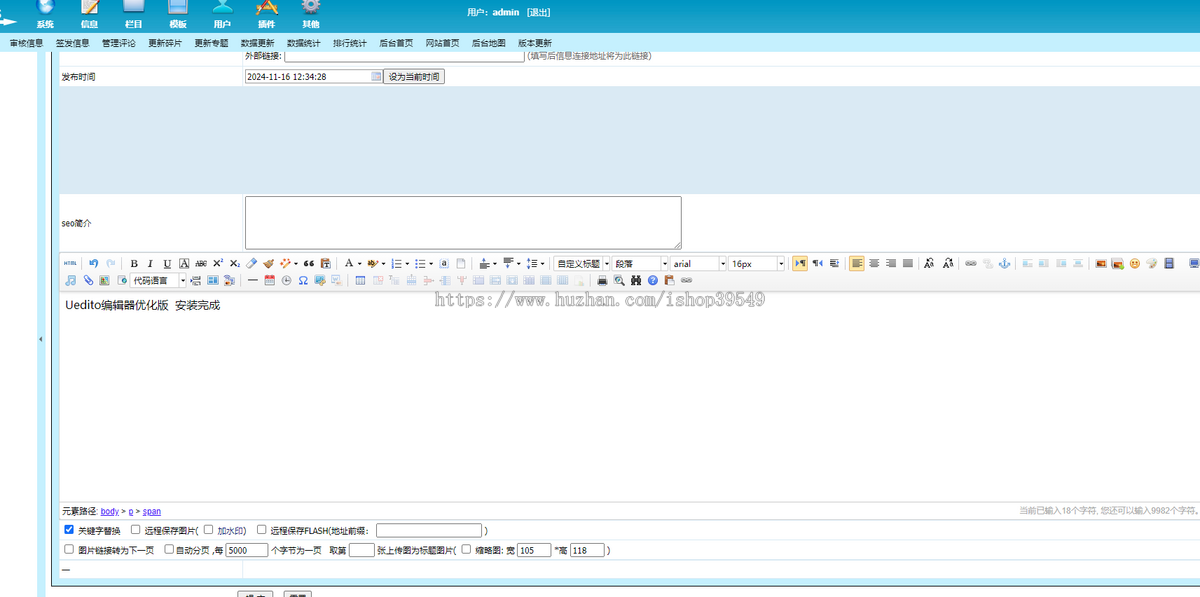Open 段落 paragraph format dropdown
The image size is (1200, 597).
point(640,264)
